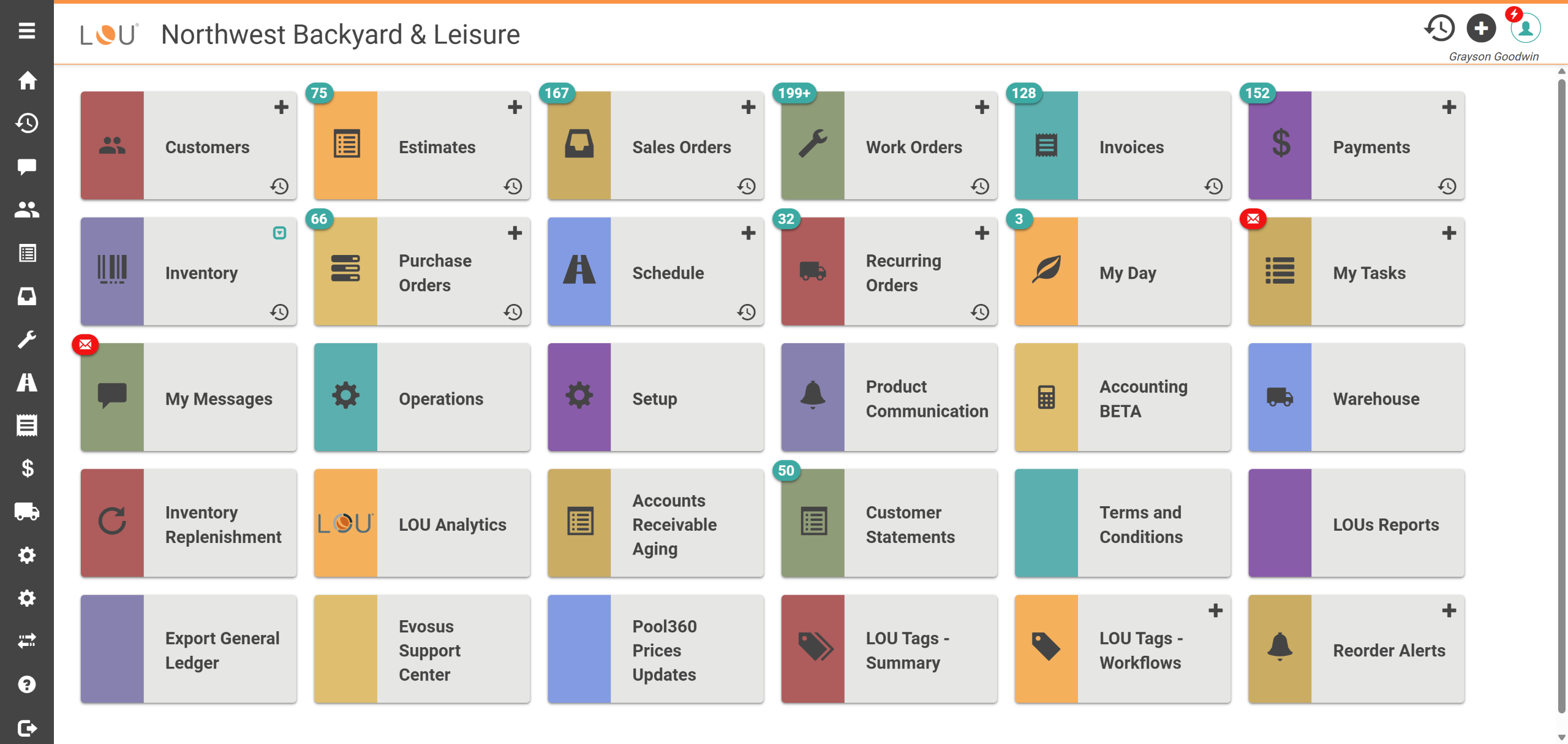The width and height of the screenshot is (1568, 744).
Task: Click the page vertical scrollbar
Action: click(x=1561, y=392)
